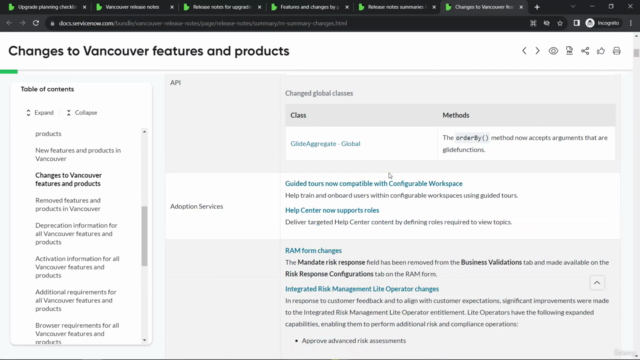640x360 pixels.
Task: Select Changes to Vancouver features TOC item
Action: click(68, 179)
